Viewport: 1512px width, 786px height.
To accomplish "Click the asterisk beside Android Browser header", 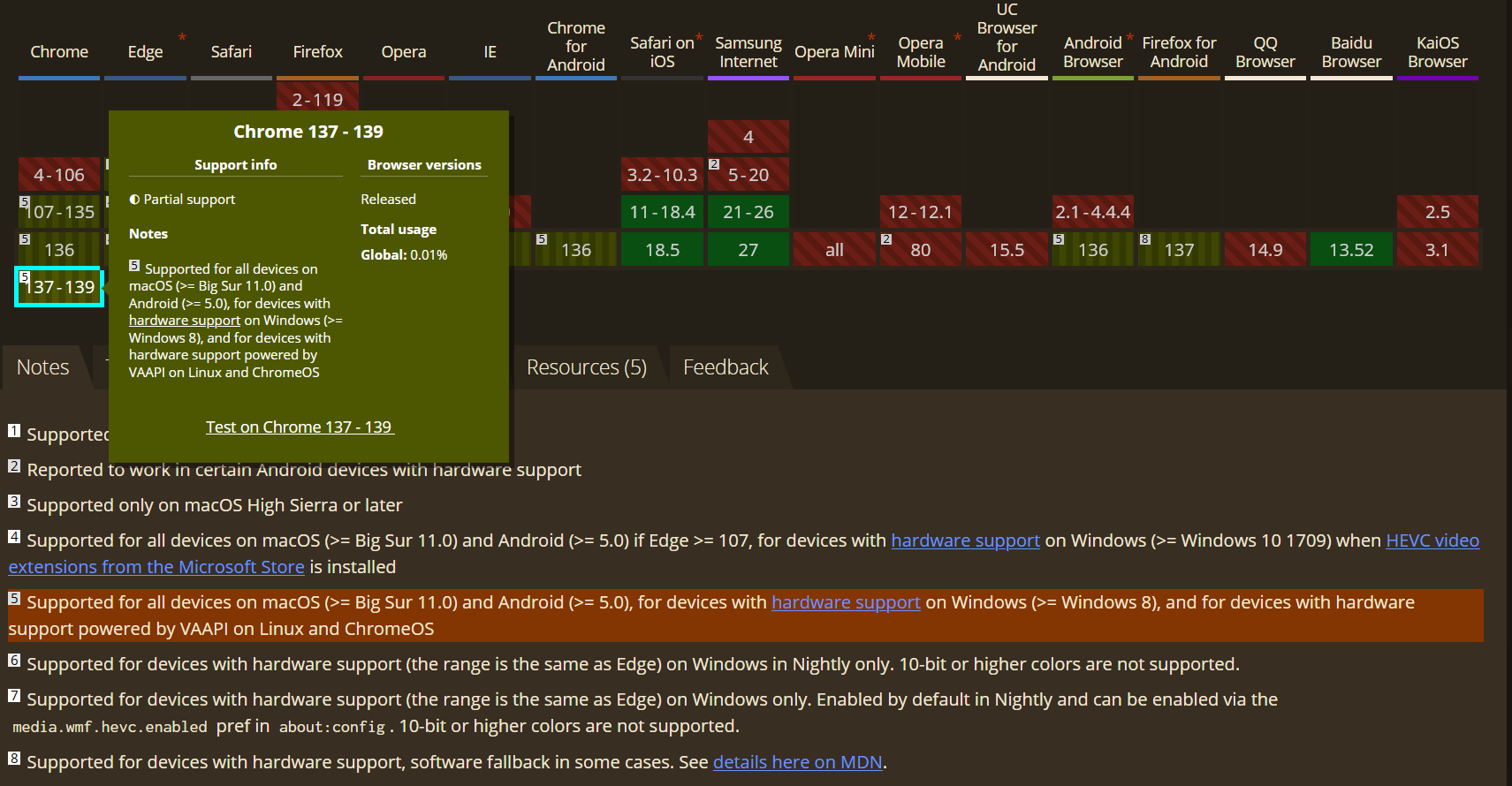I will click(1129, 37).
